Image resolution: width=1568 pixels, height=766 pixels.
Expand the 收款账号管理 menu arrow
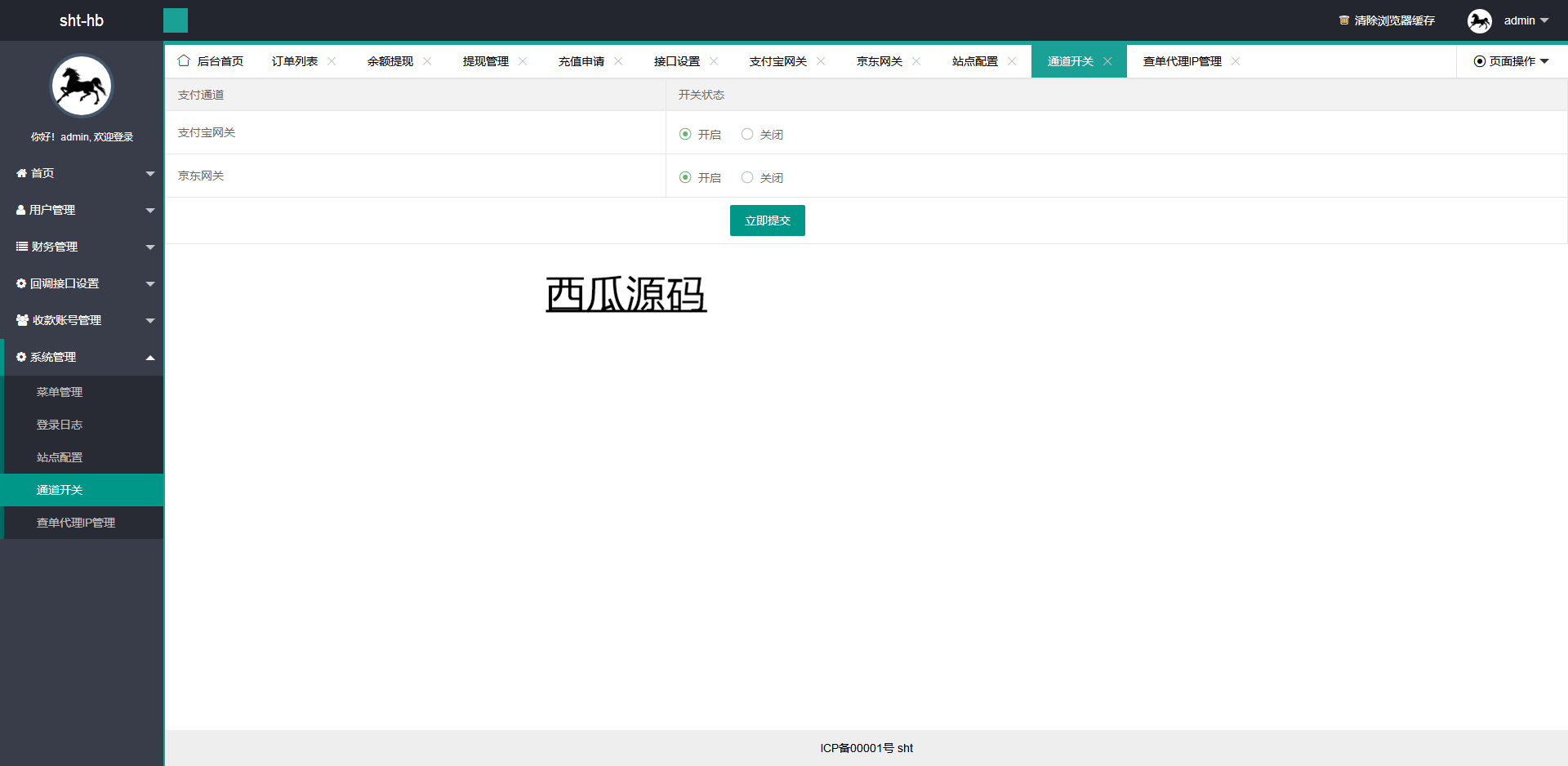tap(150, 321)
